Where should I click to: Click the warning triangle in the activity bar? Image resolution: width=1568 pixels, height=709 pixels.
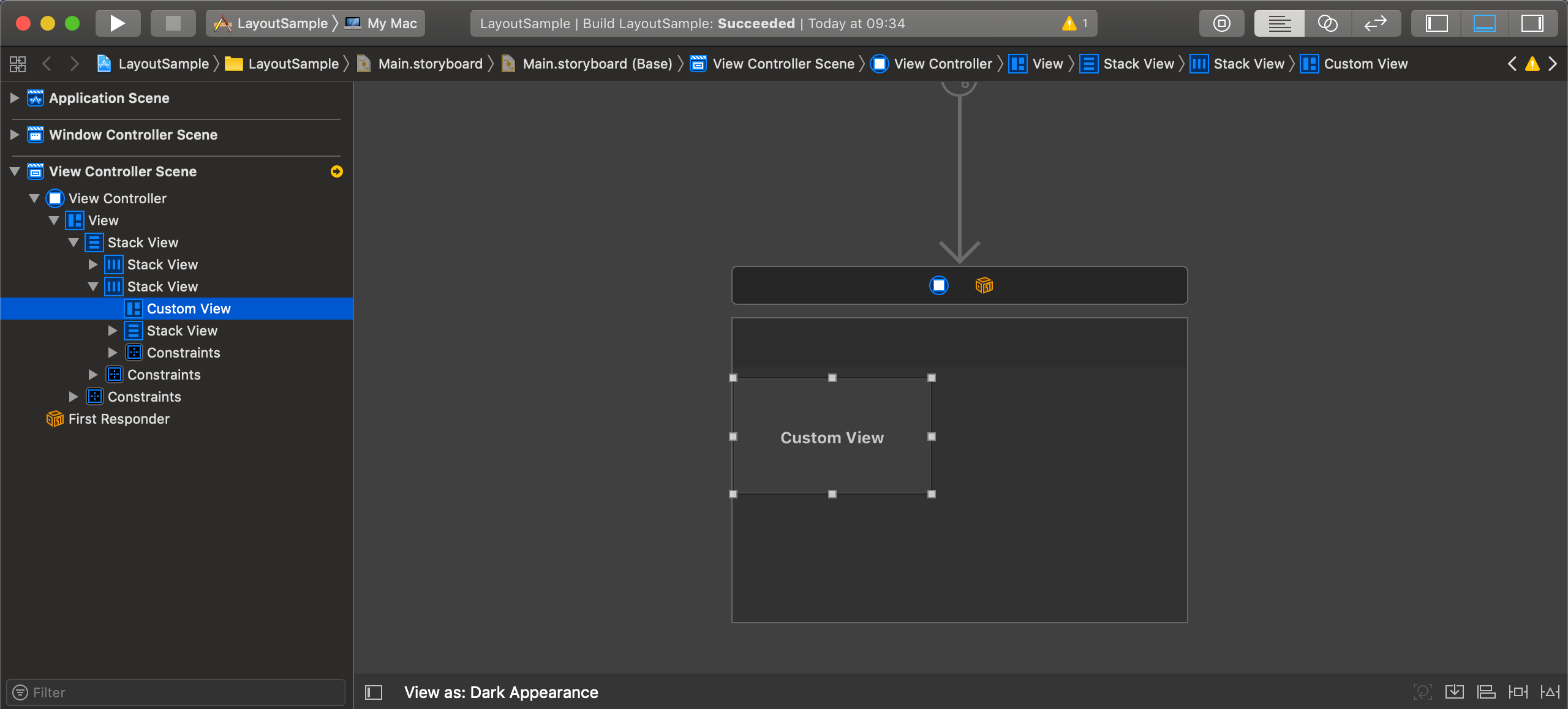tap(1069, 23)
